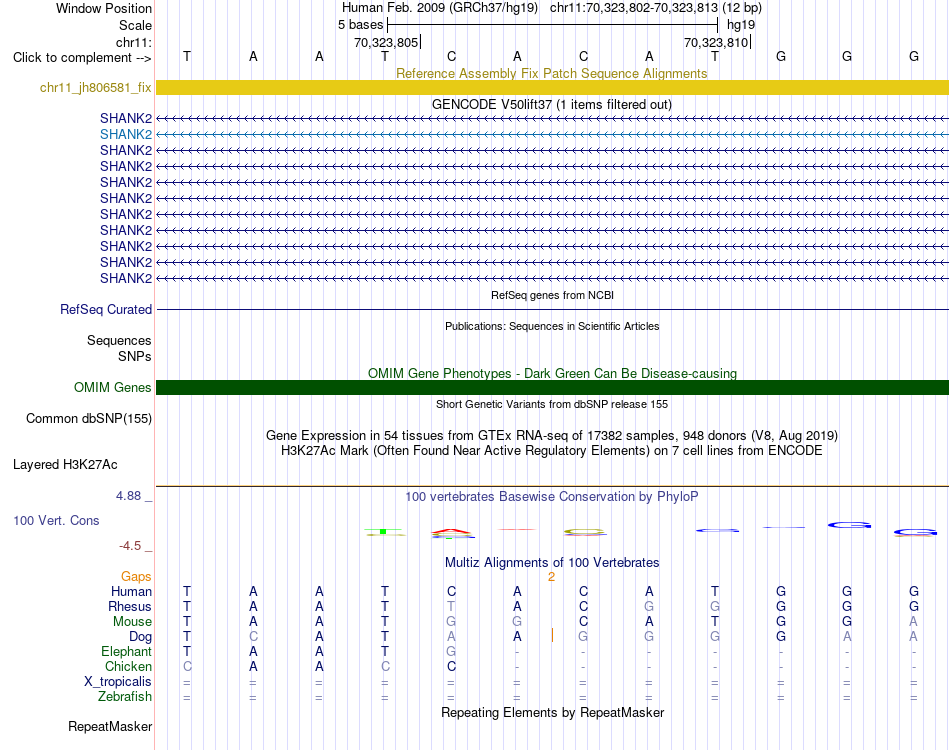Open "RefSeq genes from NCBI" track title

pos(552,295)
